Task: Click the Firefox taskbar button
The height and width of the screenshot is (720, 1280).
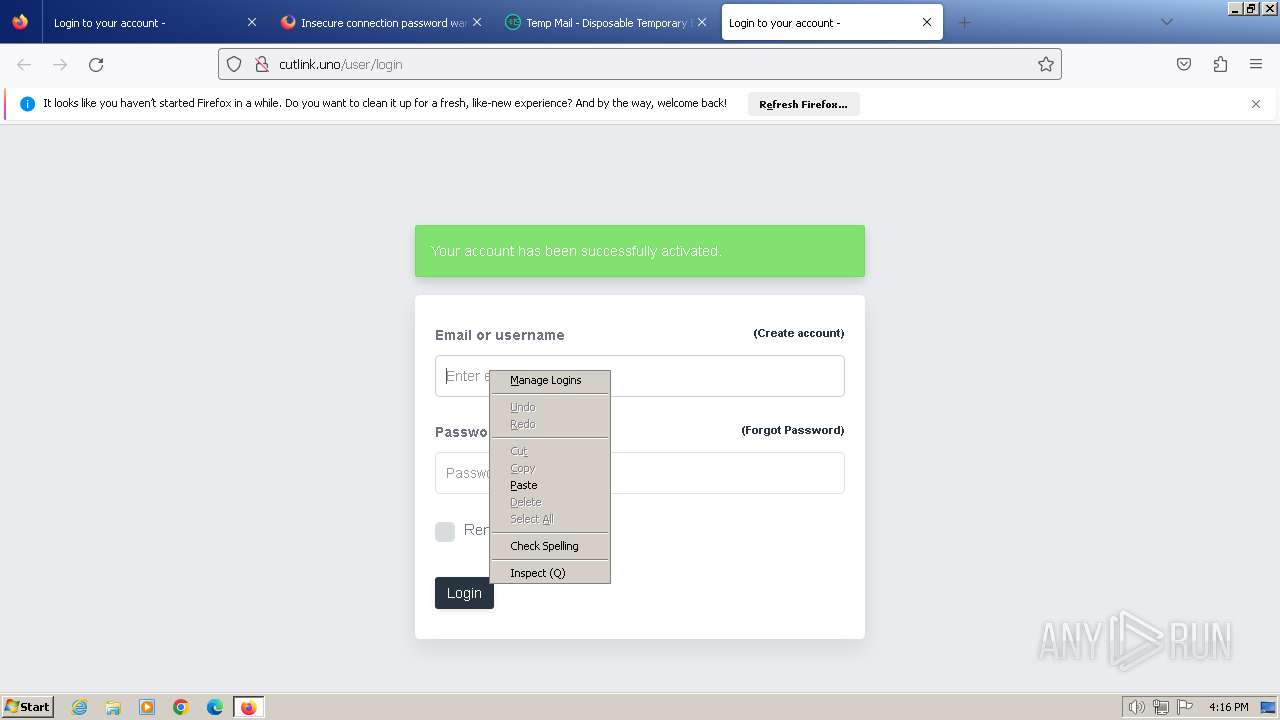Action: coord(248,707)
